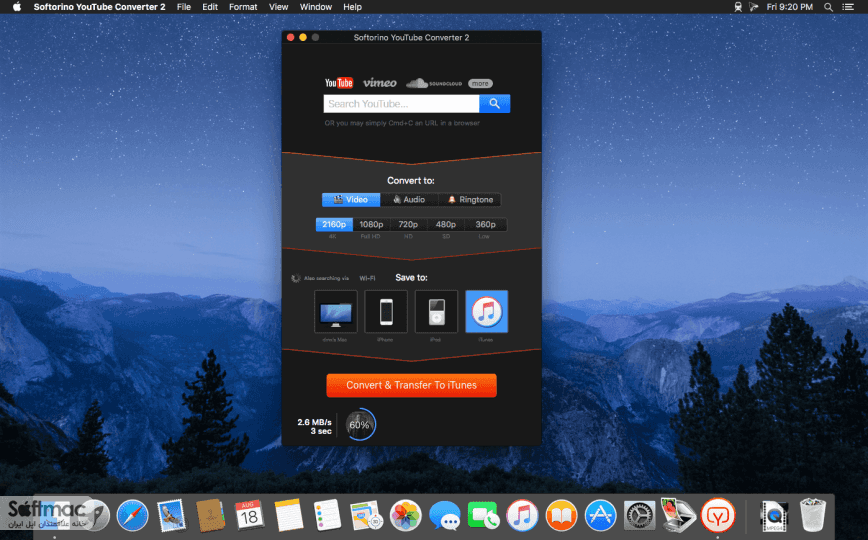Open the MPEG4 file in the Dock
868x540 pixels.
(x=773, y=516)
